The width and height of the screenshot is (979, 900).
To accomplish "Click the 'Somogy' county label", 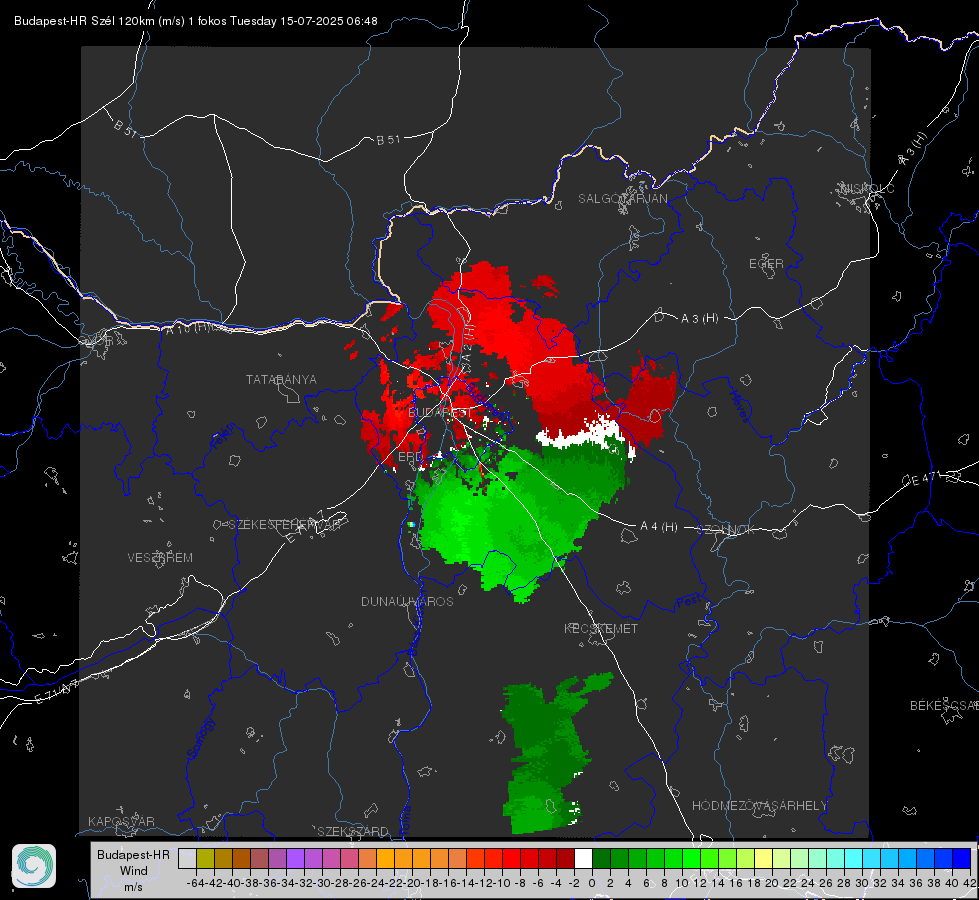I will pyautogui.click(x=200, y=738).
